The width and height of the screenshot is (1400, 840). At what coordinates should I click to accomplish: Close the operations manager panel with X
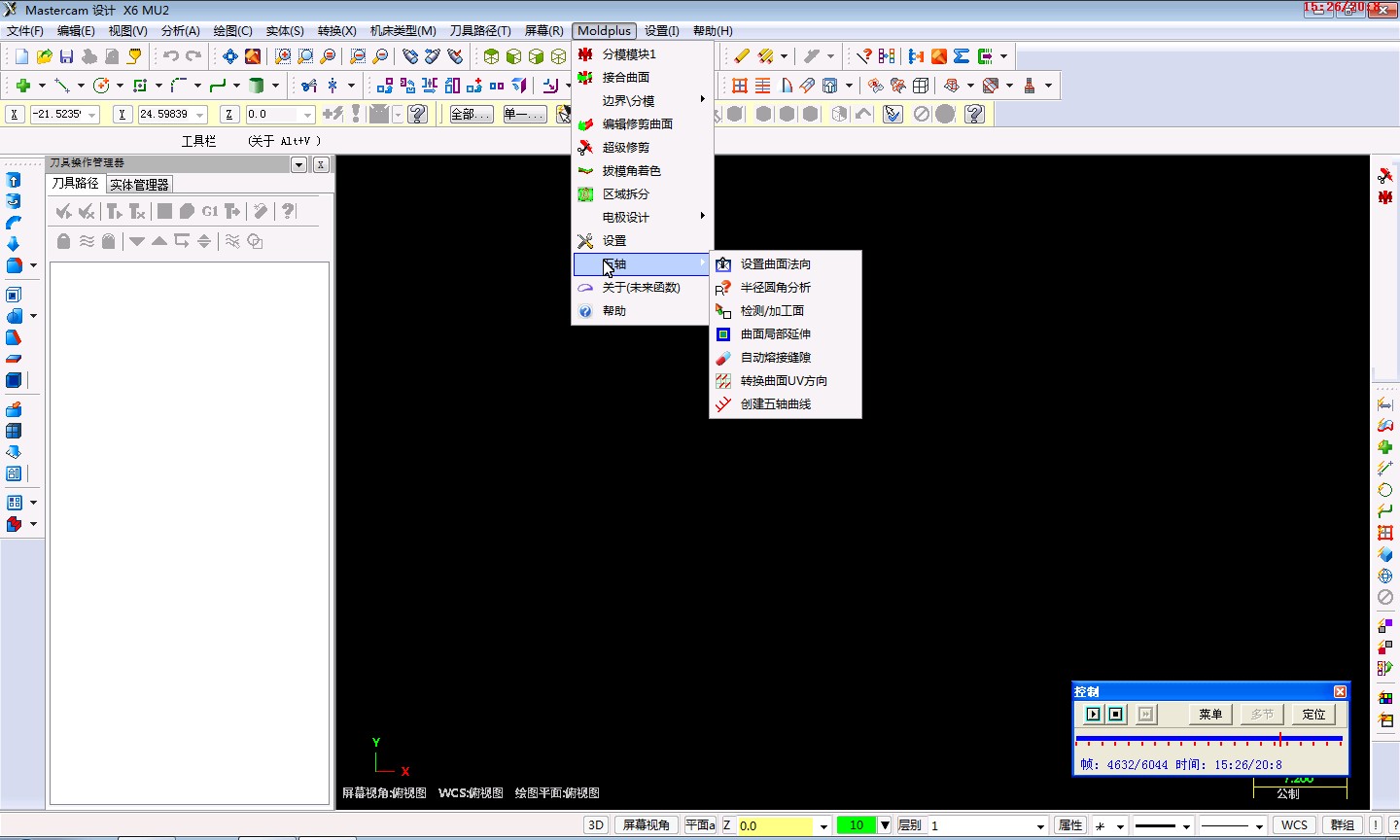[321, 165]
